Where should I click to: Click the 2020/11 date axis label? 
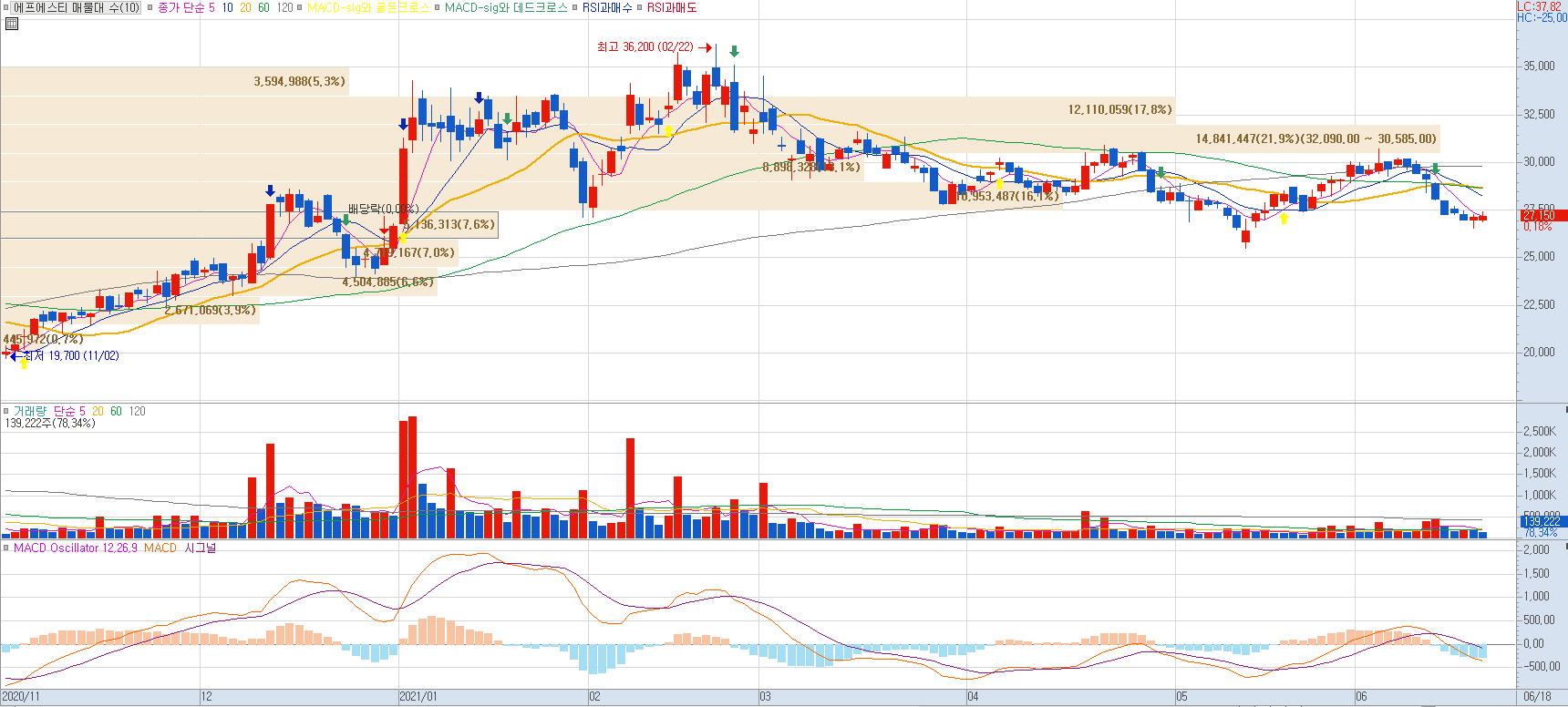tap(21, 696)
